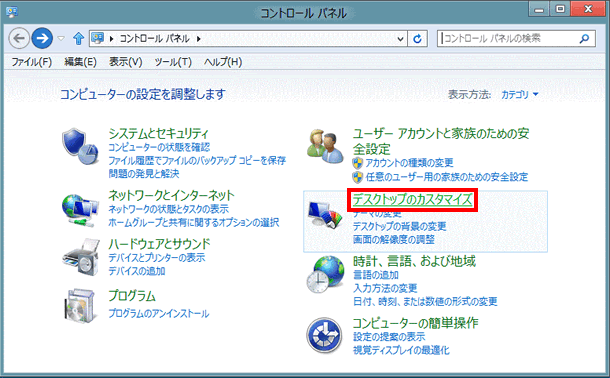
Task: Go up one level with Up arrow
Action: tap(79, 38)
